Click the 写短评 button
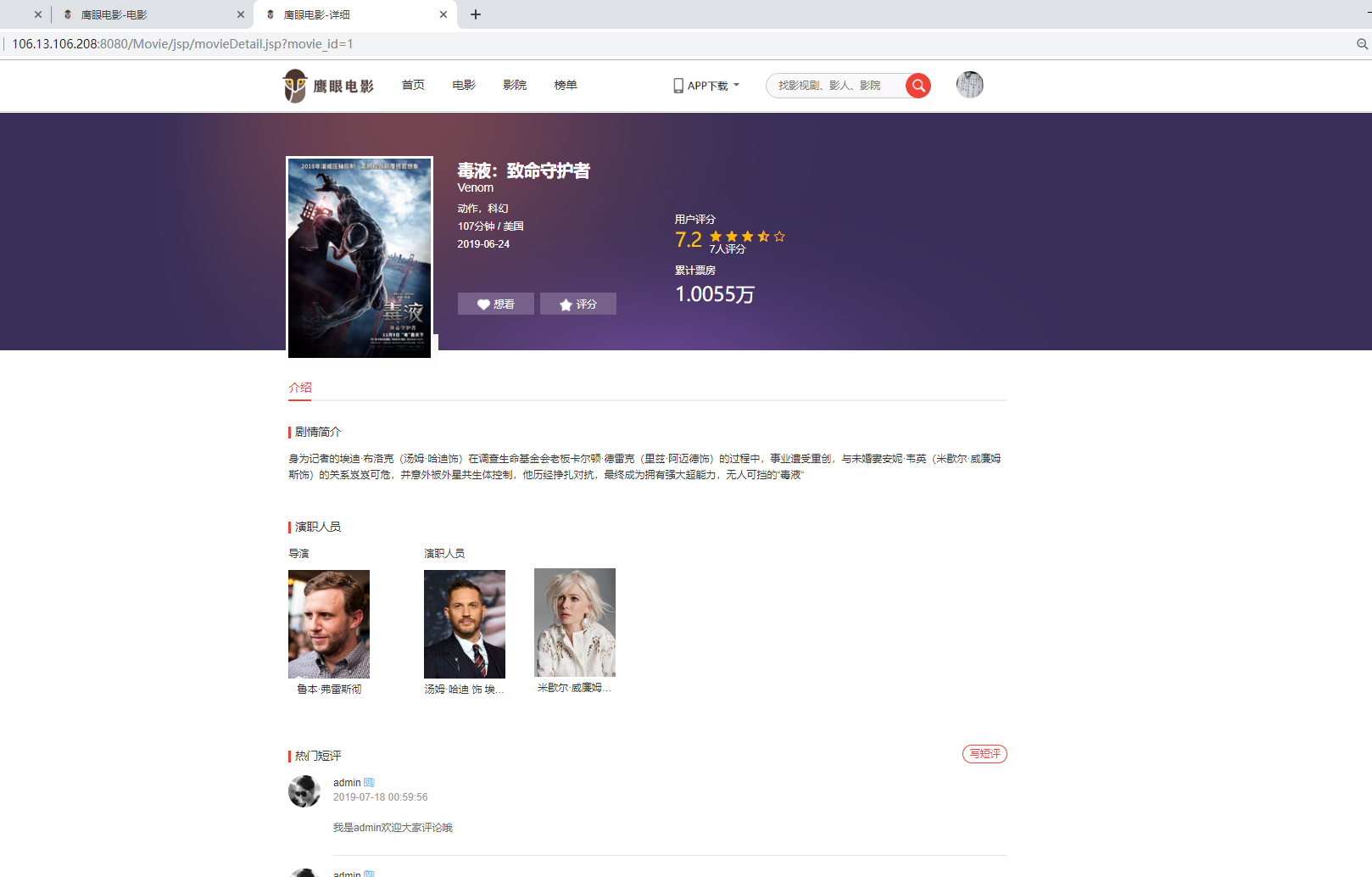The image size is (1372, 877). point(984,753)
